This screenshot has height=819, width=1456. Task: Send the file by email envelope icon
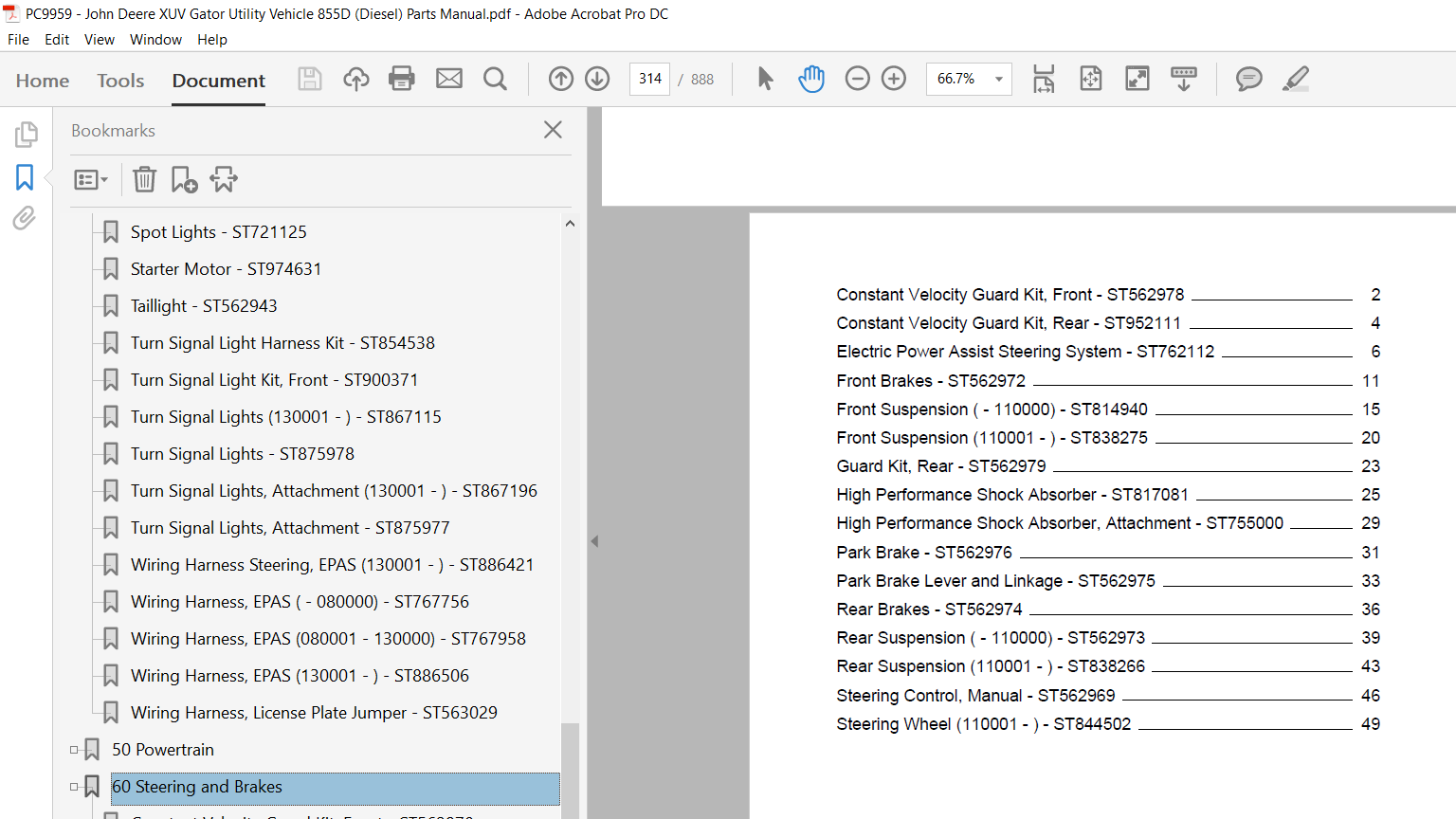(449, 79)
